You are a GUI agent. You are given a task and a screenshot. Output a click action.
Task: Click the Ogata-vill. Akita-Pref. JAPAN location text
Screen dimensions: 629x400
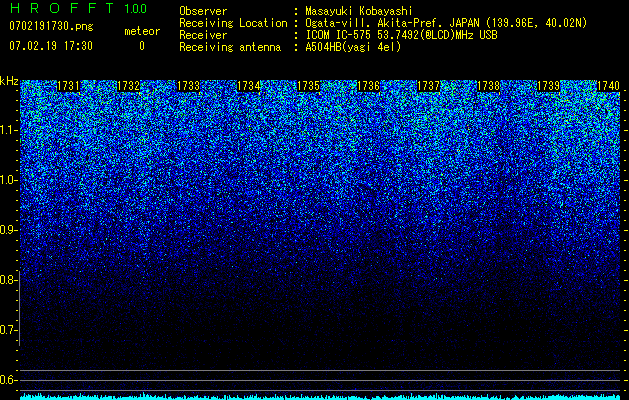click(446, 23)
